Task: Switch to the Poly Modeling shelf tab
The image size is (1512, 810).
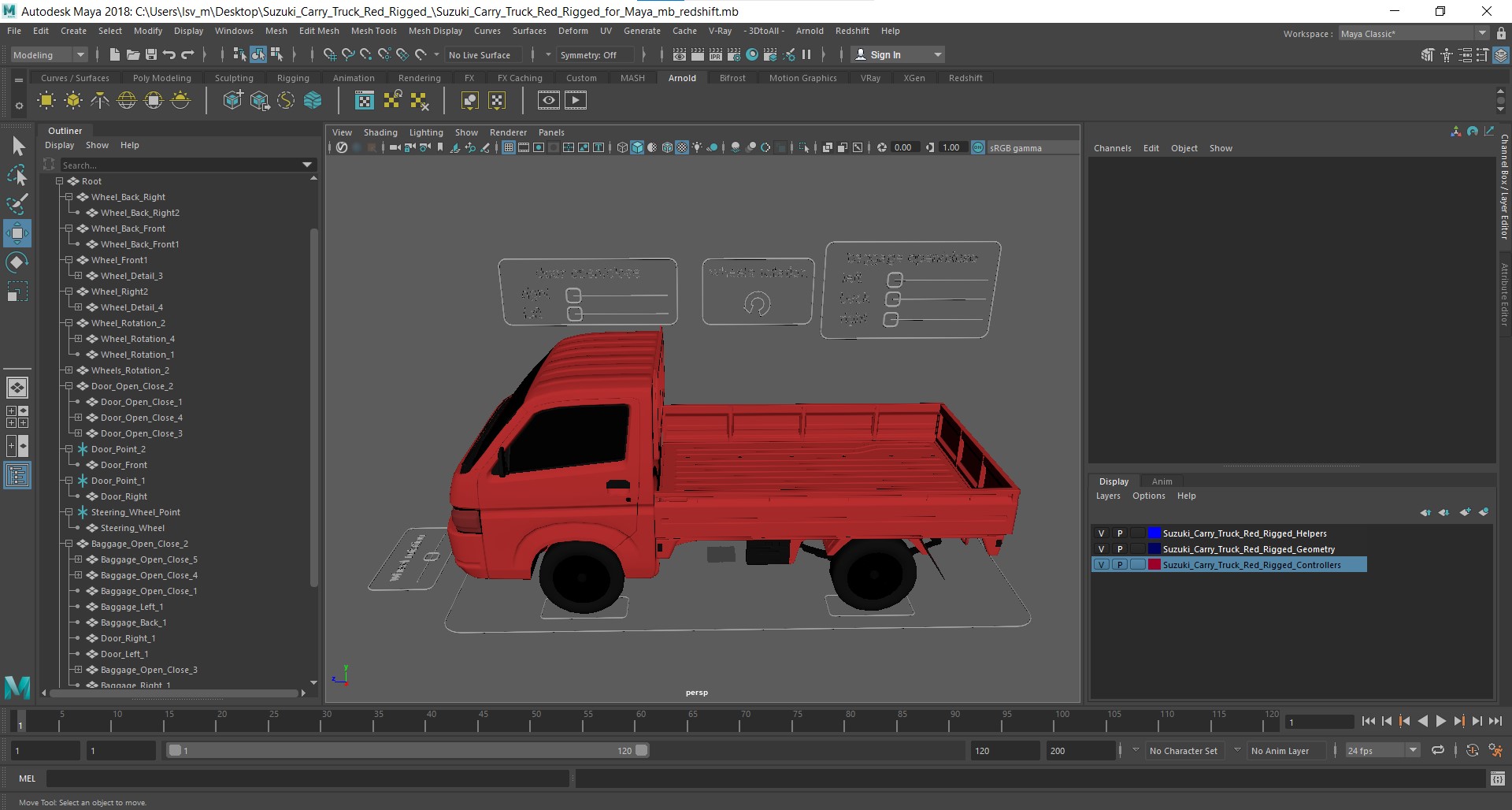Action: point(161,78)
